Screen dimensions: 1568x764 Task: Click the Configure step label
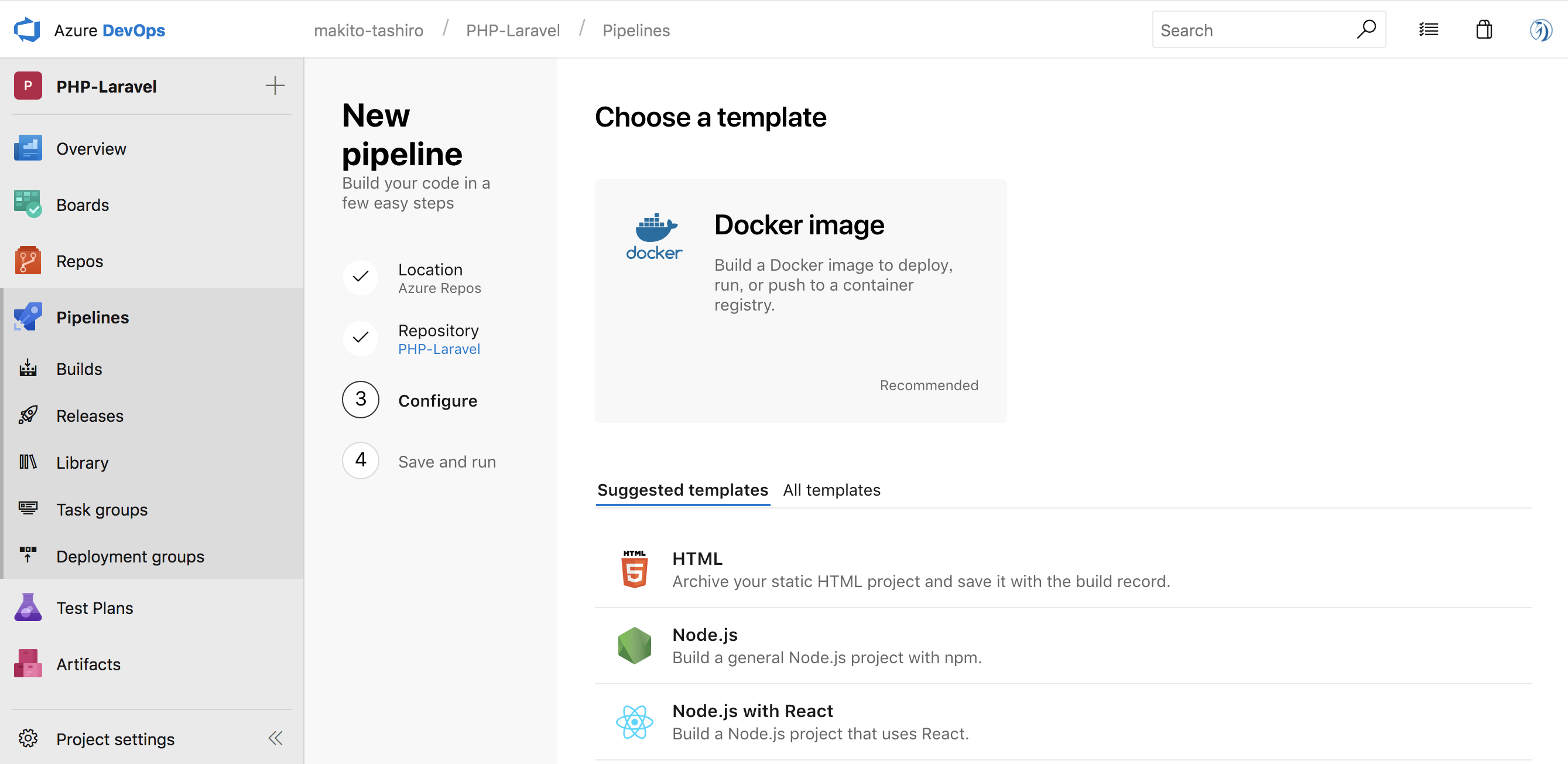click(x=437, y=400)
